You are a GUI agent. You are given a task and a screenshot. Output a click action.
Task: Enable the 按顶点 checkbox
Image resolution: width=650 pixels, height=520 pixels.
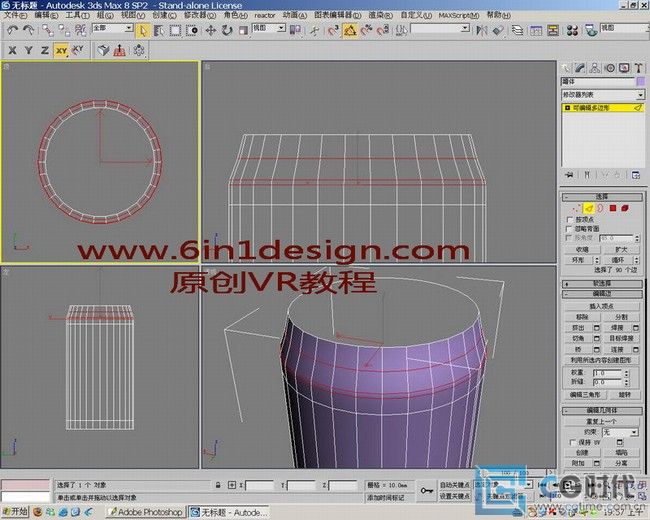569,219
